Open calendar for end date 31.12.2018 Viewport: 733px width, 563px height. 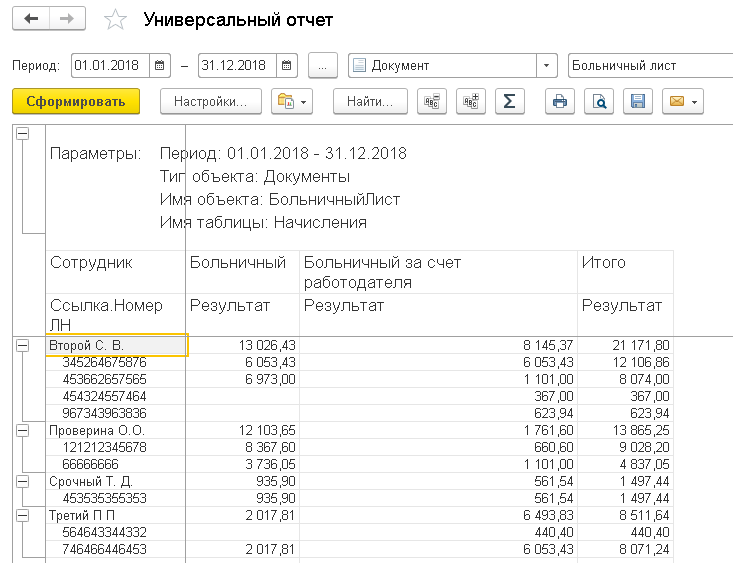287,65
